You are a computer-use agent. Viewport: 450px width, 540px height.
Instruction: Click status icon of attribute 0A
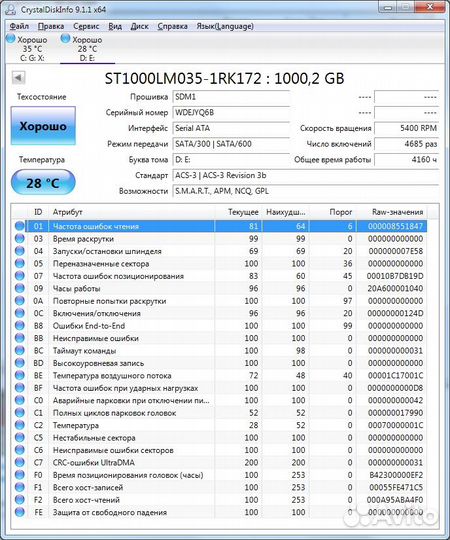pos(20,301)
